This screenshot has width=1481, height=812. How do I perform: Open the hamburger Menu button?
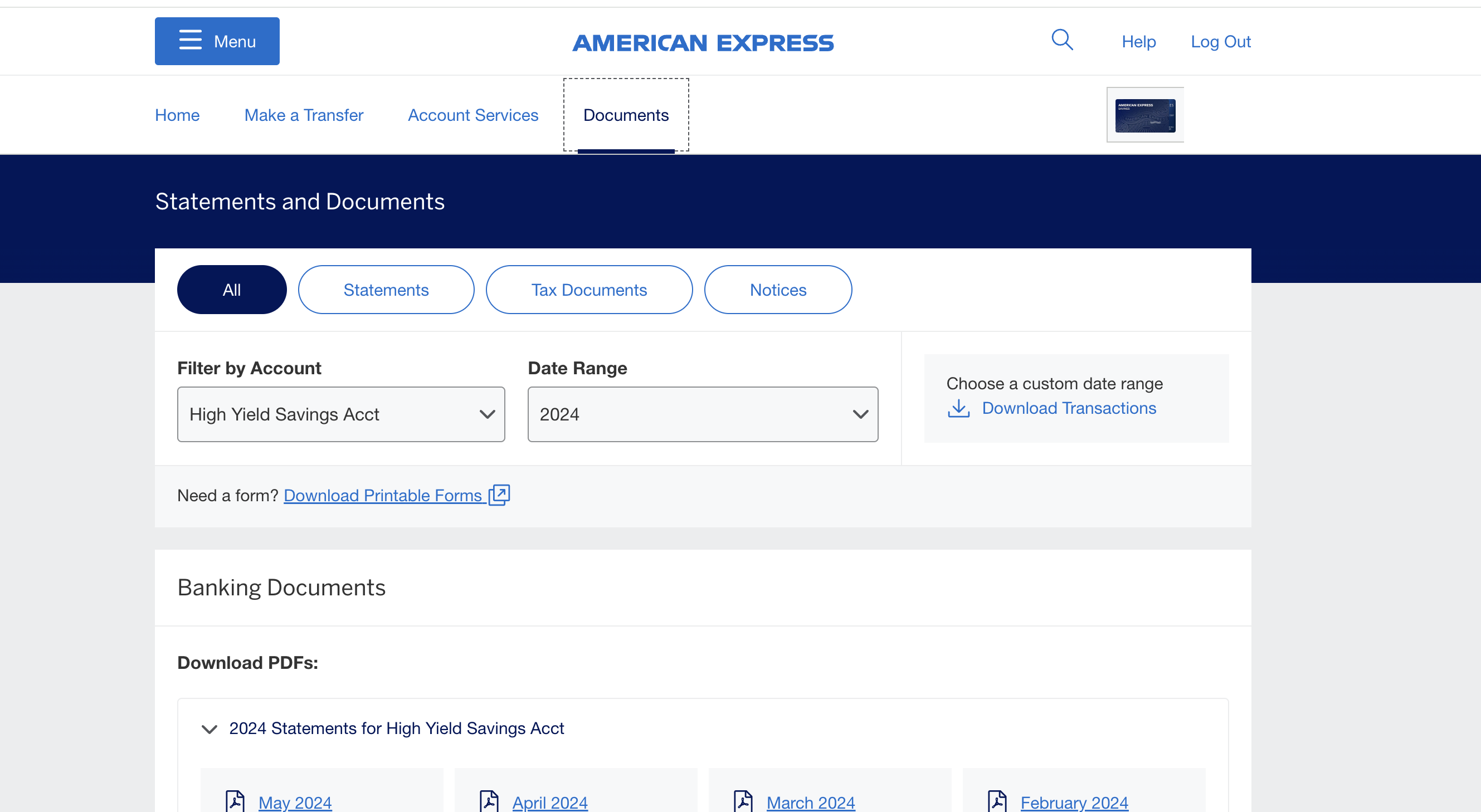tap(217, 41)
